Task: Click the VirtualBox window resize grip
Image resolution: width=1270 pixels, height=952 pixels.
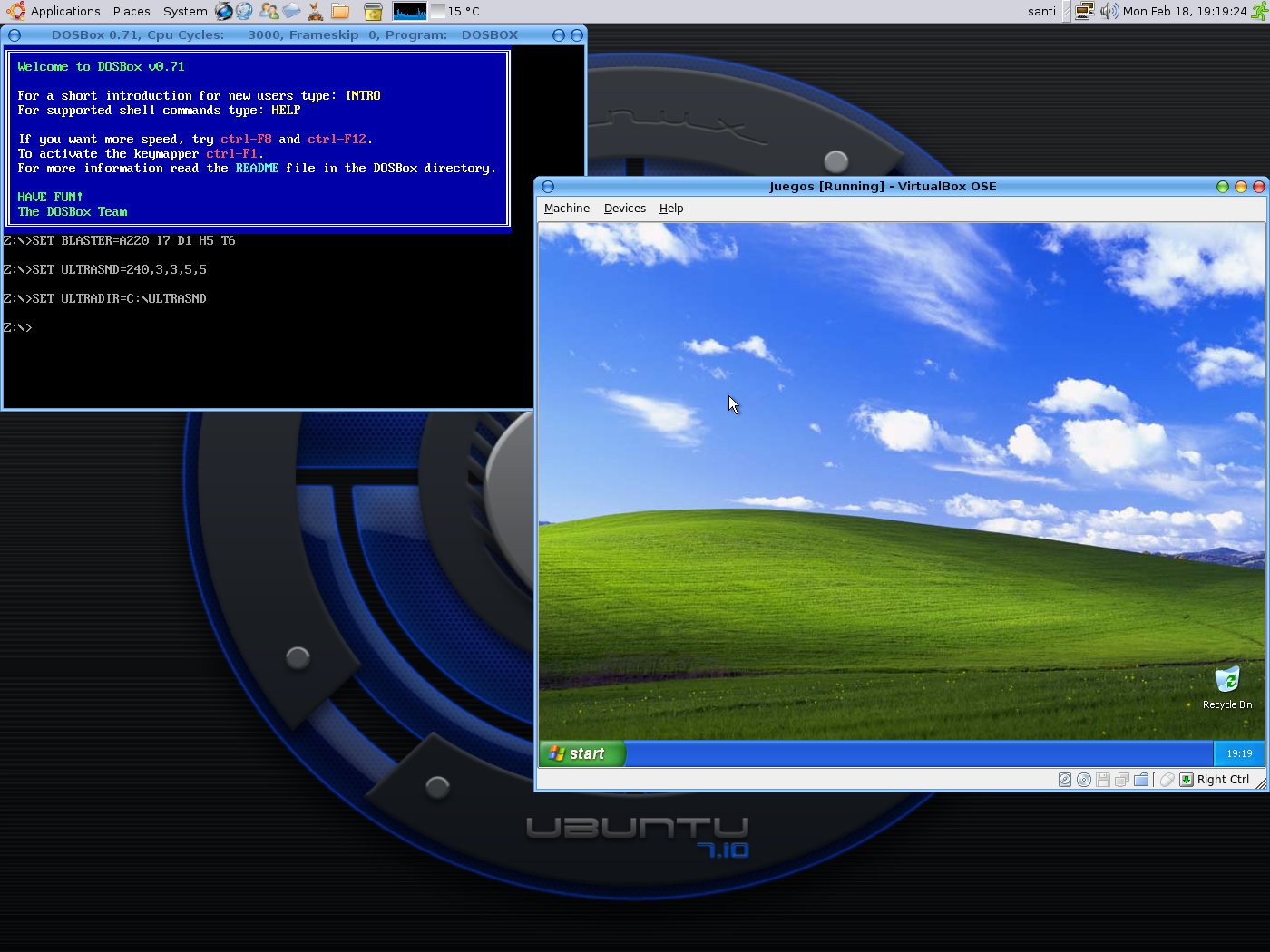Action: pyautogui.click(x=1262, y=783)
